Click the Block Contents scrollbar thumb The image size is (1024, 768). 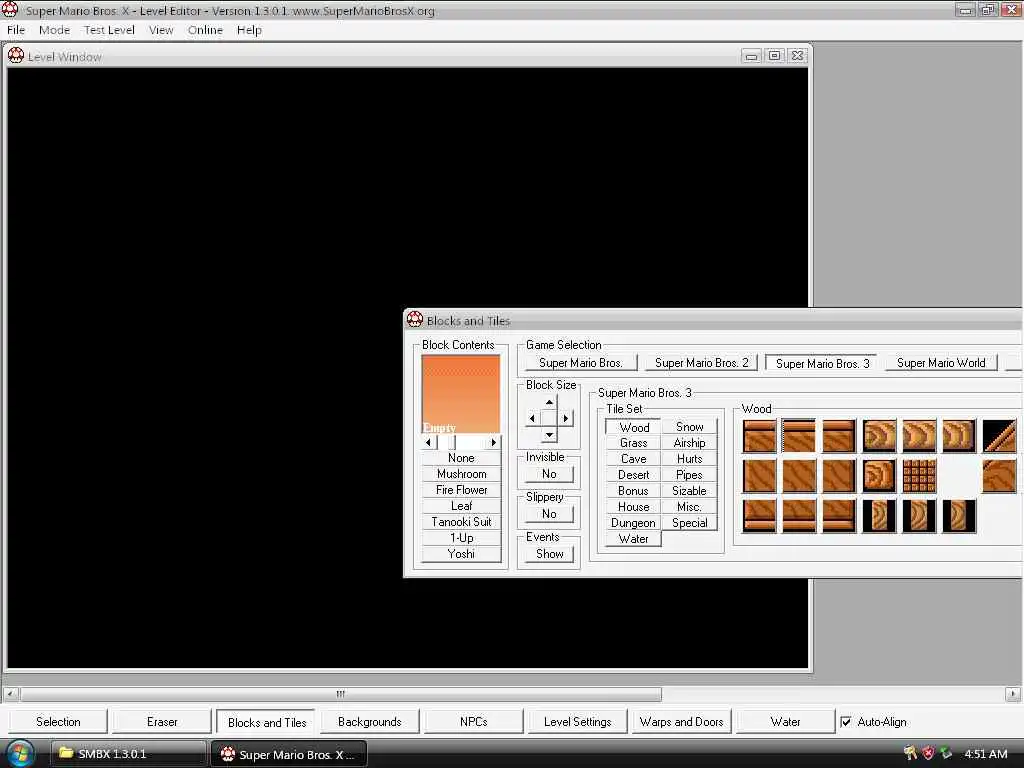click(x=447, y=442)
